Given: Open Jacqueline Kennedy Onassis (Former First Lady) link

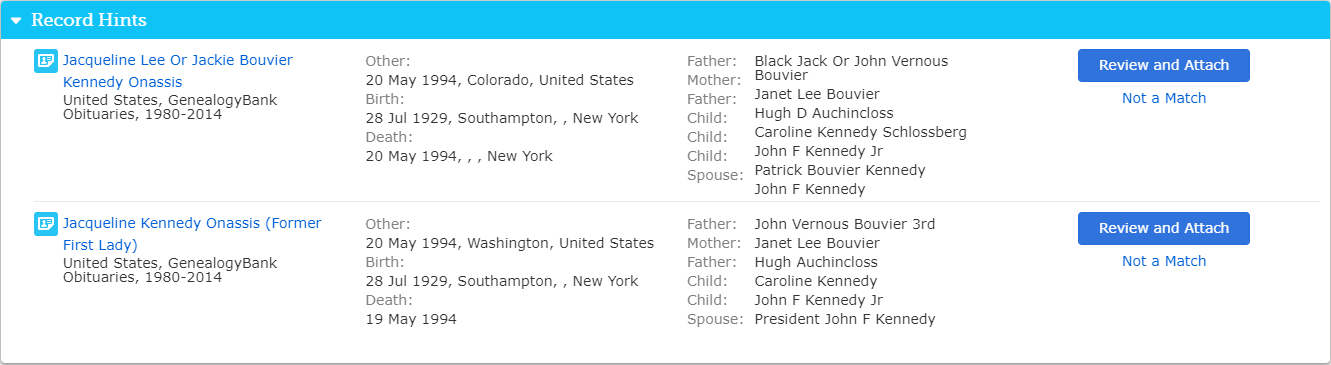Looking at the screenshot, I should 192,234.
